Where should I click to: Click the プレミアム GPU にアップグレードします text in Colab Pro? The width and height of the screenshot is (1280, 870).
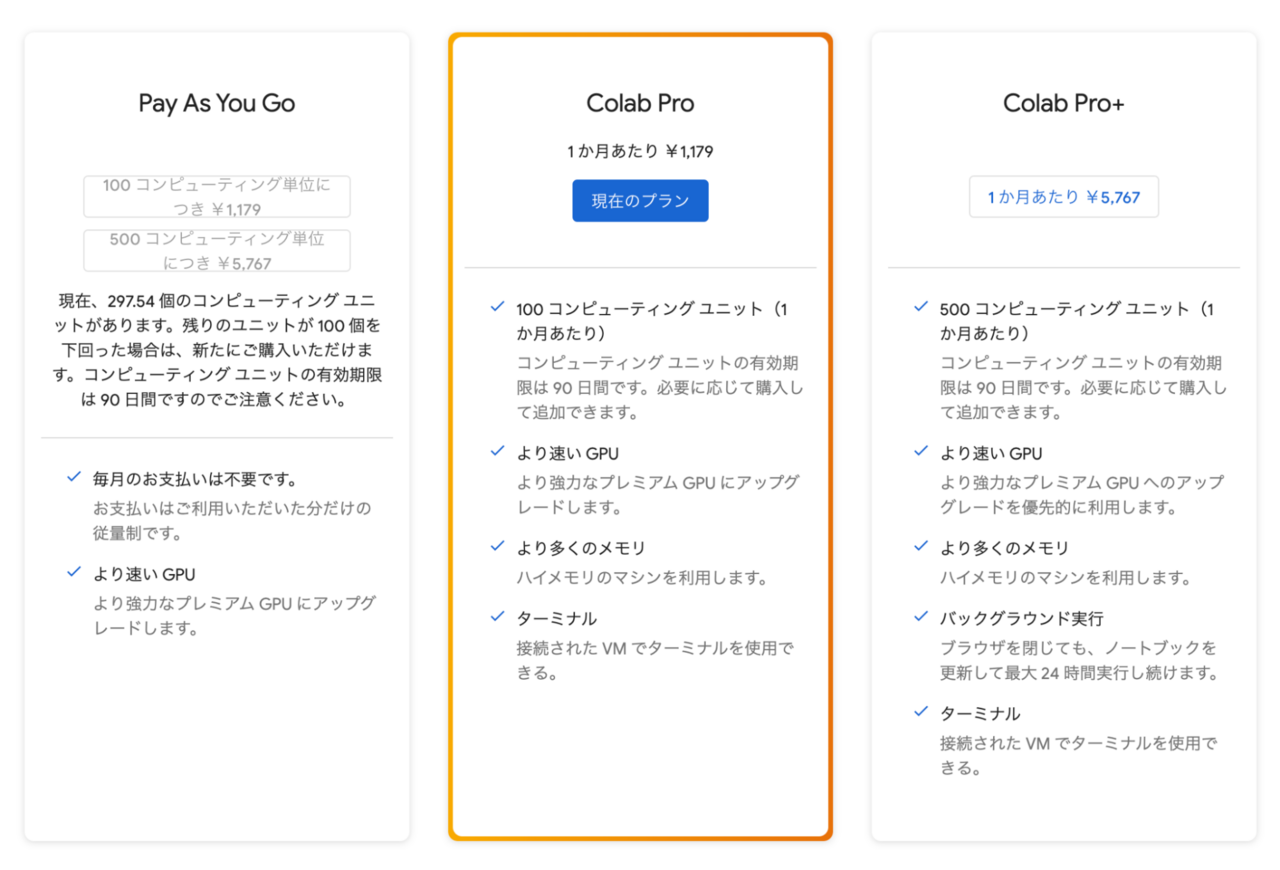tap(658, 495)
